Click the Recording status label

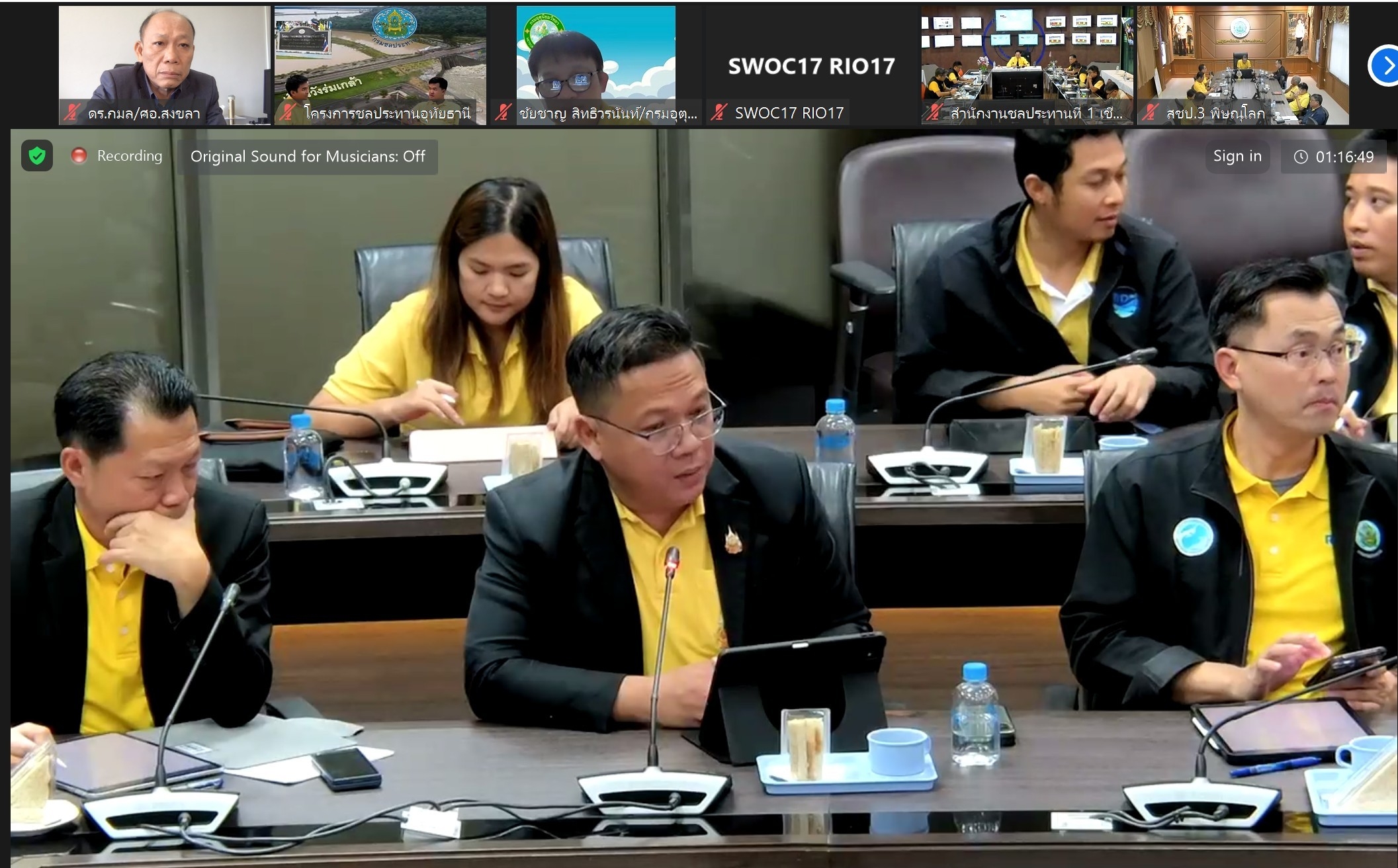click(129, 156)
